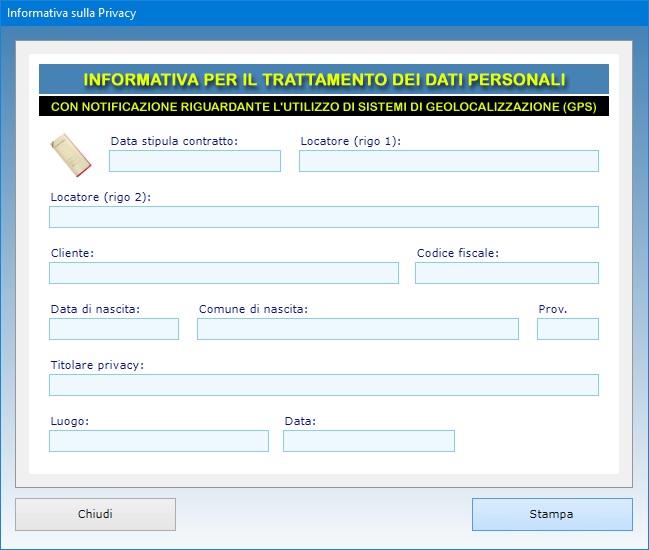Screen dimensions: 649x550
Task: Click the 'Data:' label near the bottom
Action: tap(300, 421)
